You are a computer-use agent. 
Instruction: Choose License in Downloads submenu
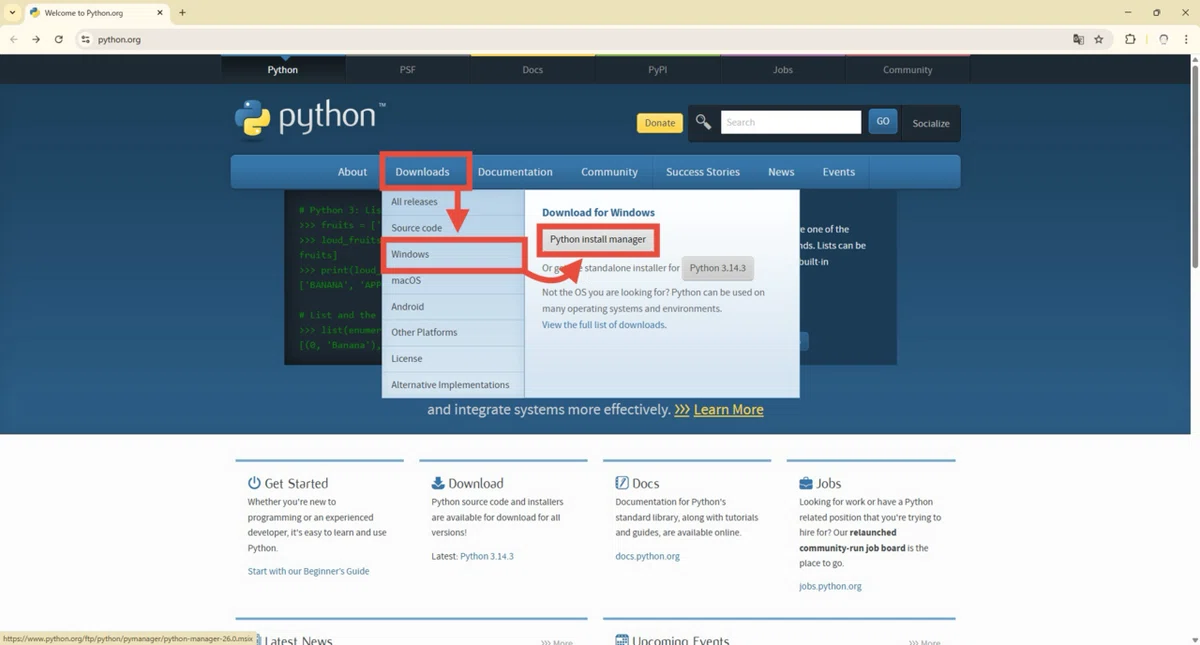coord(453,358)
